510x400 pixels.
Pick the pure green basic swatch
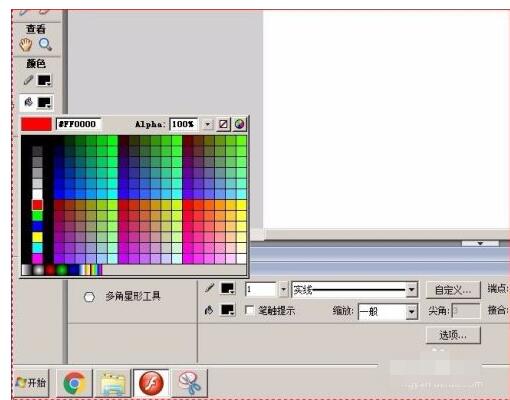[37, 216]
